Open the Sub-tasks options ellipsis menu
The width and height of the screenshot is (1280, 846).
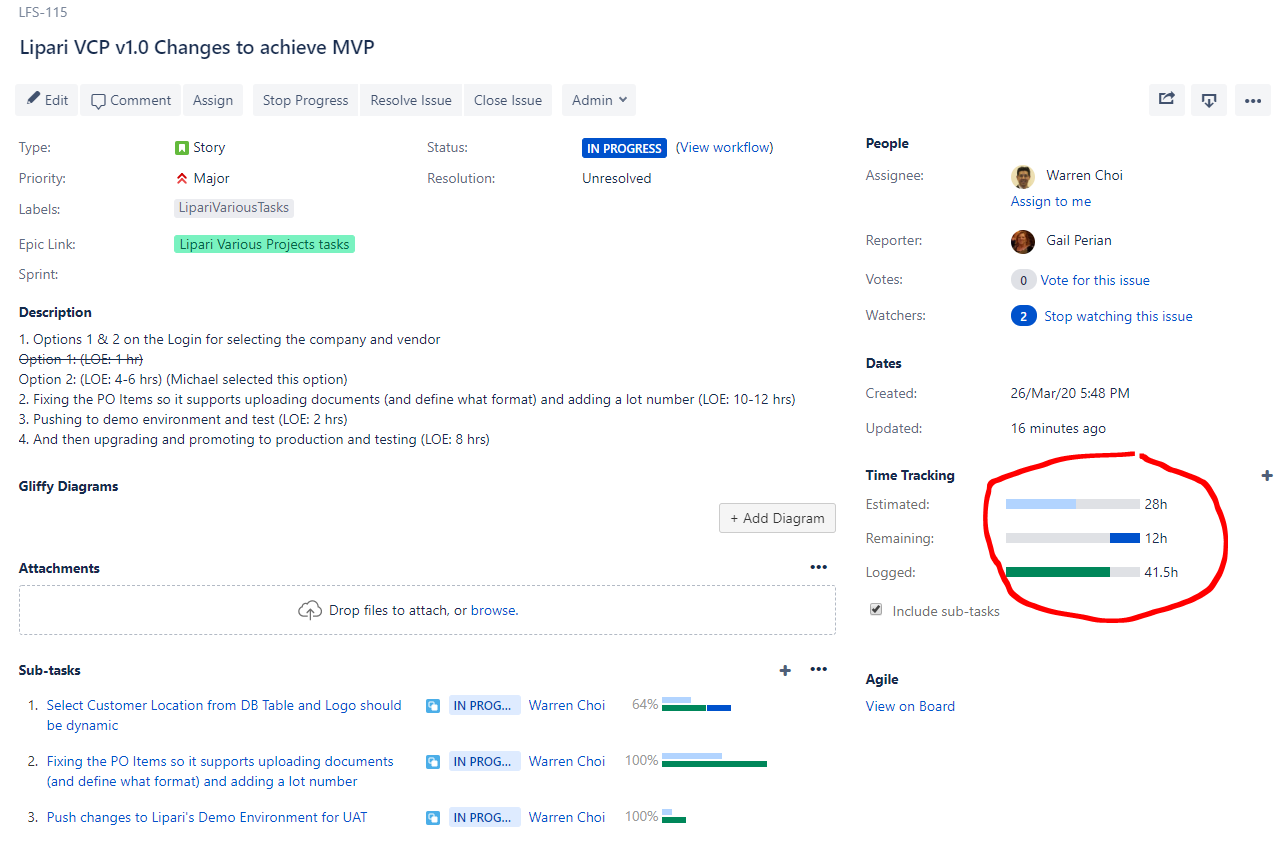819,670
